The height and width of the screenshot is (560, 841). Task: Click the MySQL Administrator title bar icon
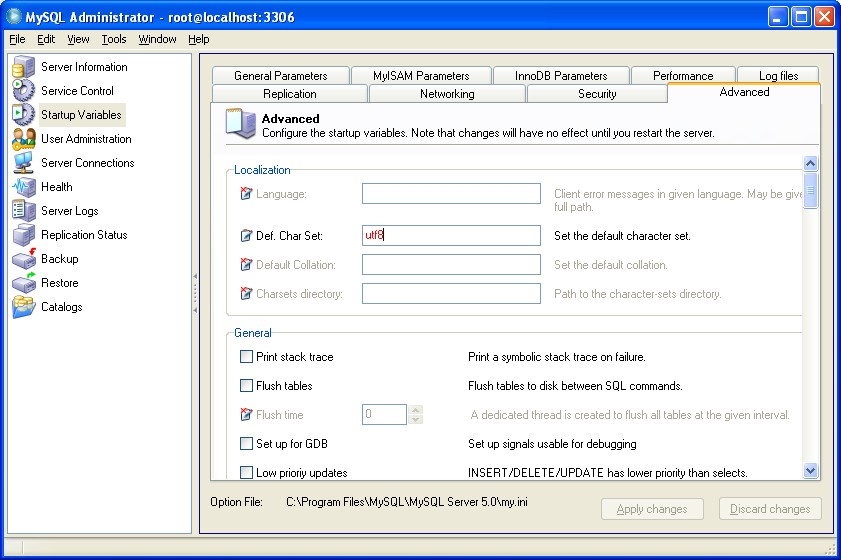pyautogui.click(x=14, y=17)
